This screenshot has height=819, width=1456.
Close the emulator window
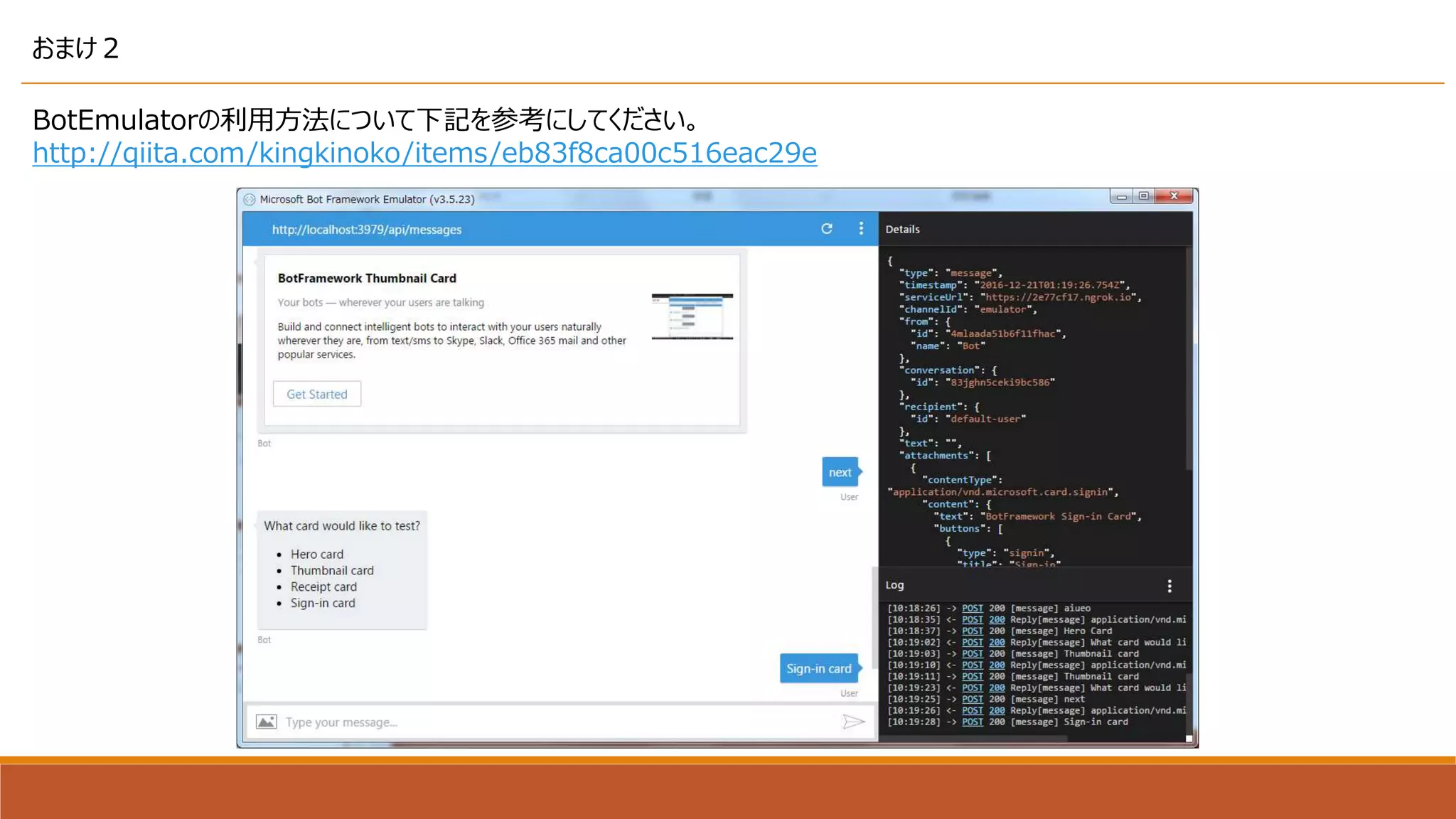click(x=1174, y=196)
